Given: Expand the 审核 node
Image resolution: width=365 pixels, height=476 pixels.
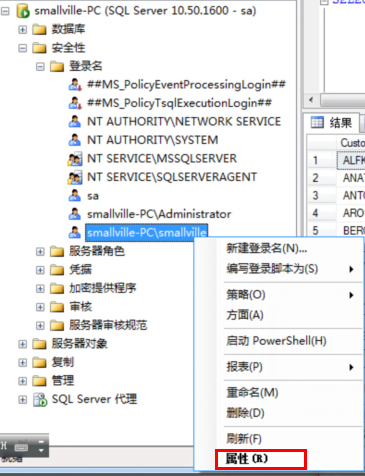Looking at the screenshot, I should pyautogui.click(x=40, y=307).
